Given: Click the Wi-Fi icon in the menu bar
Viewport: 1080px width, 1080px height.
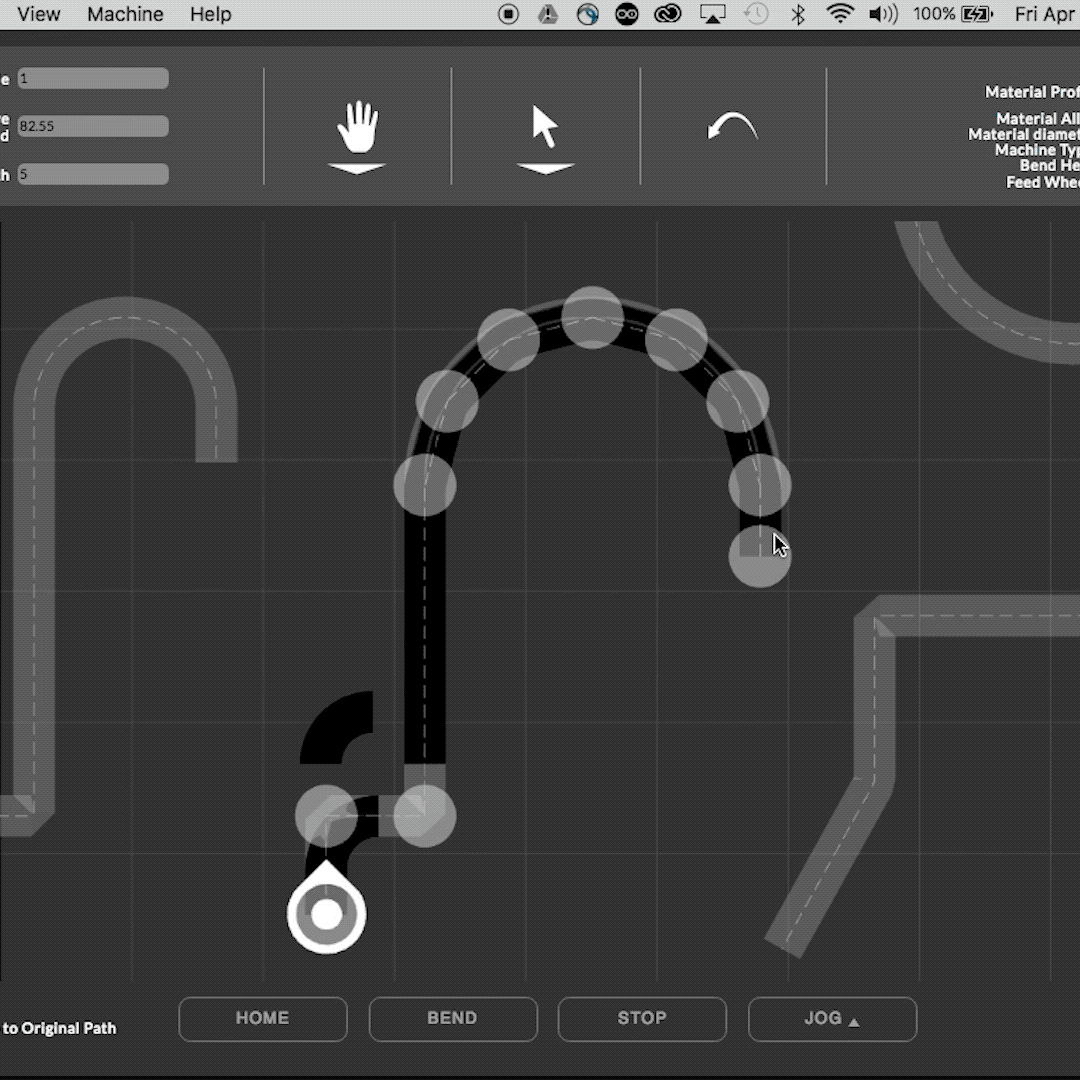Looking at the screenshot, I should [x=841, y=14].
